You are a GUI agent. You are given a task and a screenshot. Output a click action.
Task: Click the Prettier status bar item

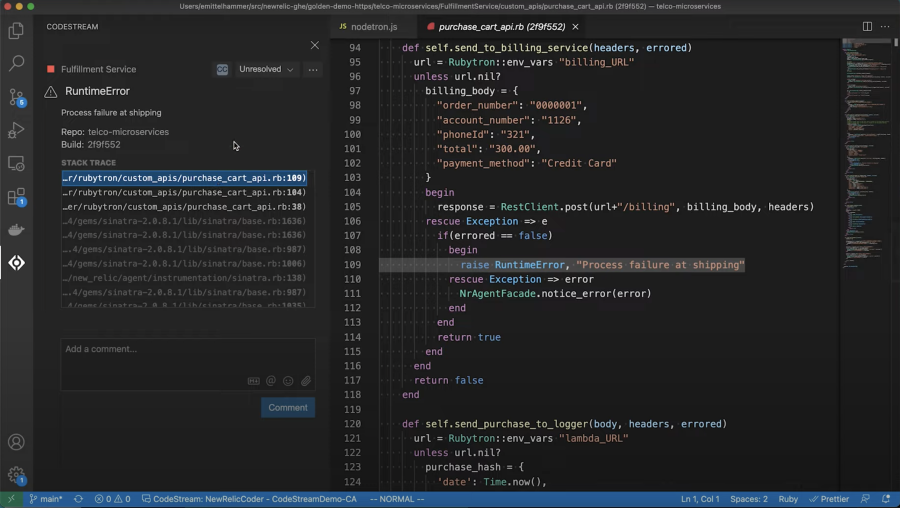(x=829, y=499)
